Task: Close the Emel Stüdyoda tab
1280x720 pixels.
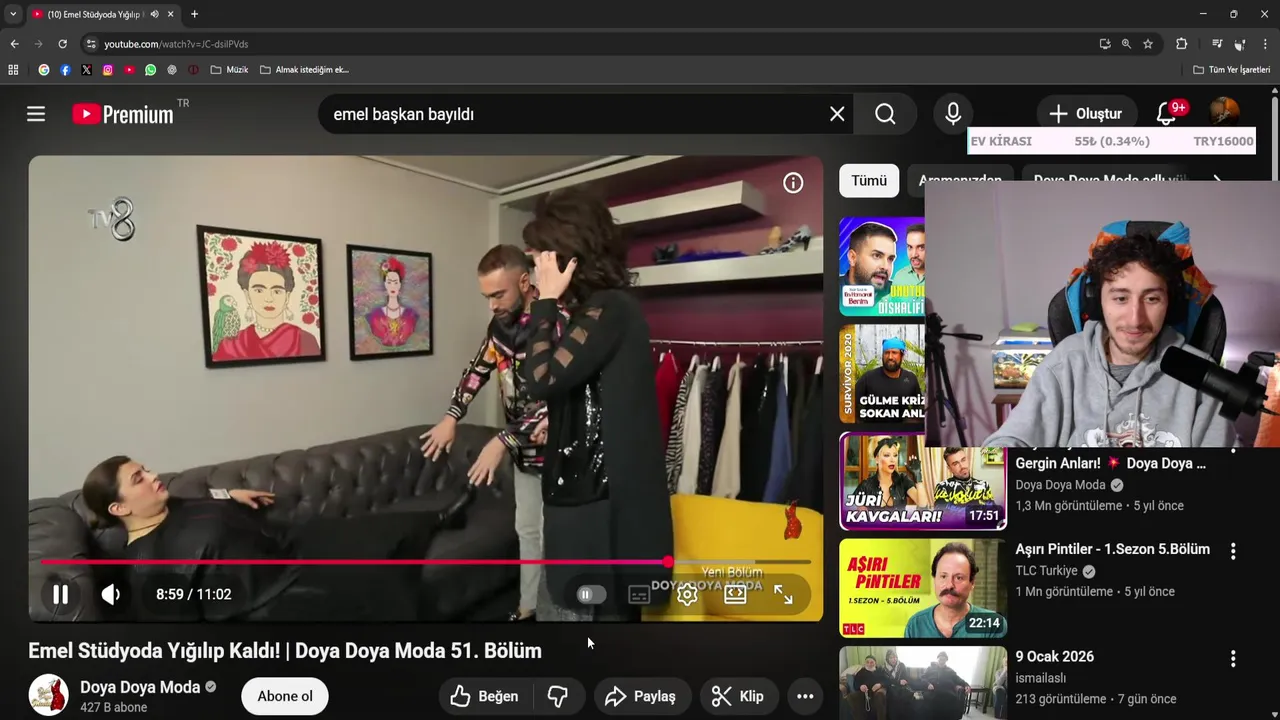Action: [x=171, y=14]
